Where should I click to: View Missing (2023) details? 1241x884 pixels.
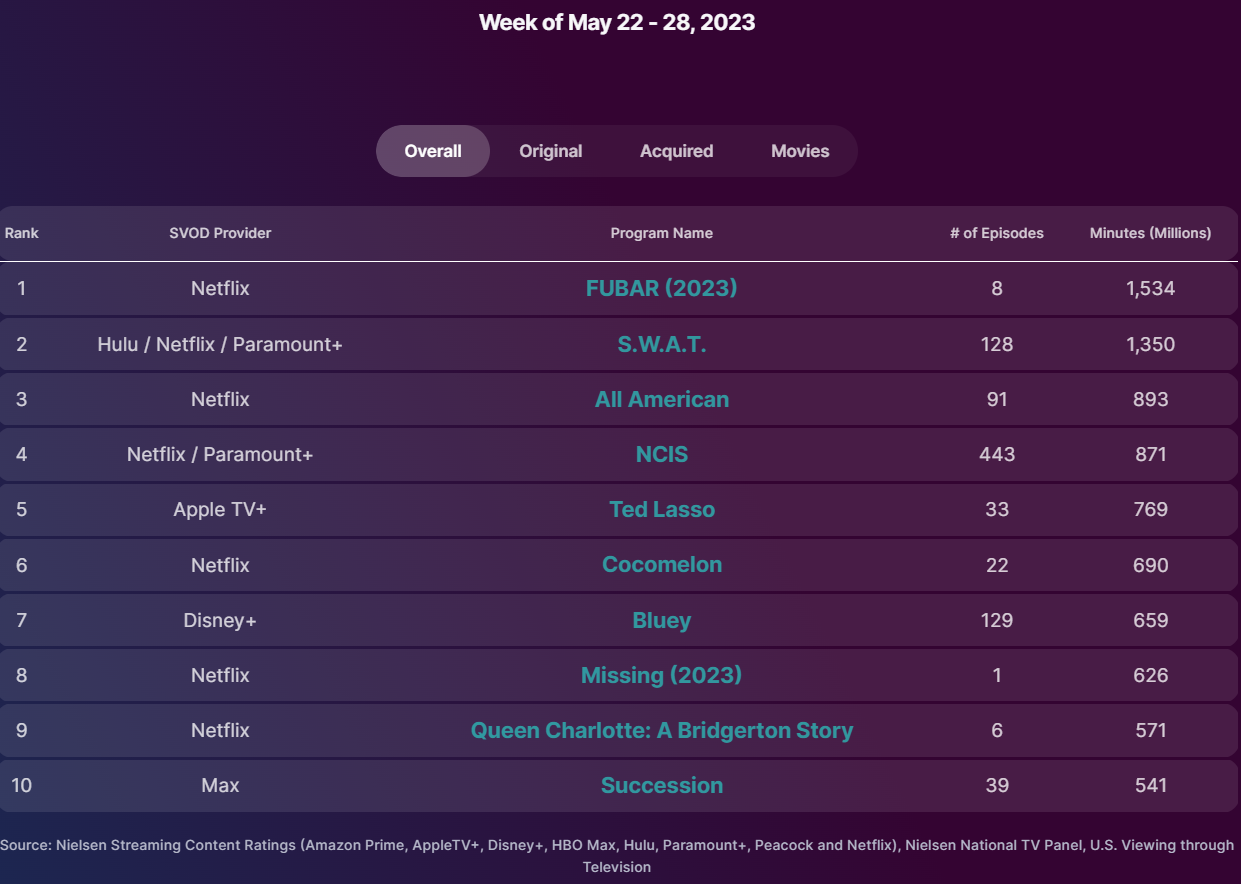pyautogui.click(x=661, y=675)
